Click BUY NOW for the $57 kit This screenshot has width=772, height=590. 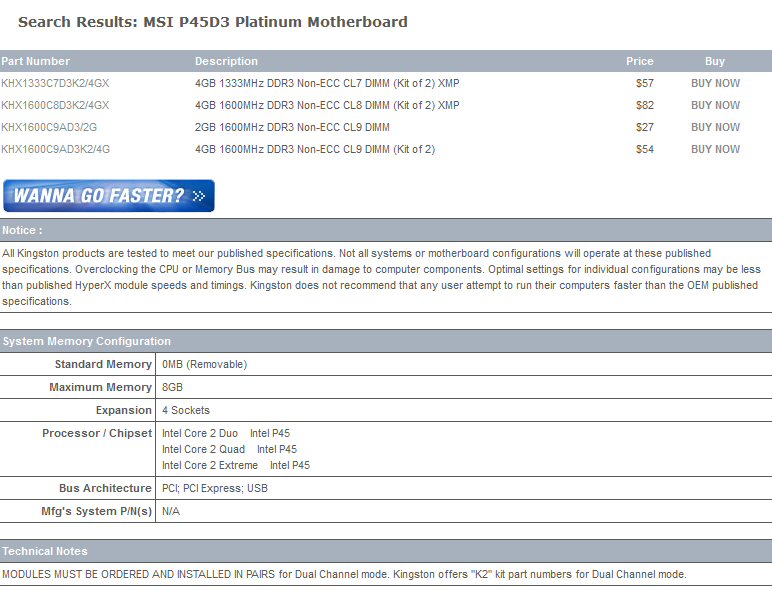tap(715, 83)
